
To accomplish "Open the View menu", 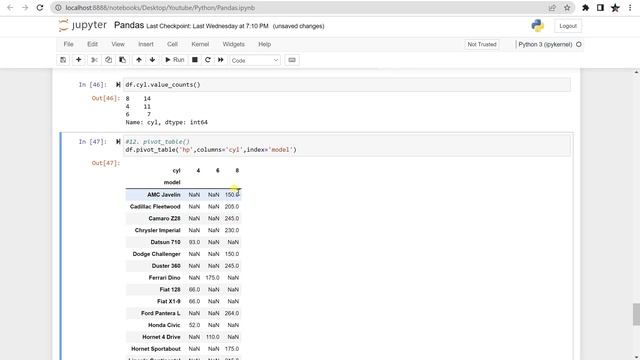I will [x=118, y=44].
